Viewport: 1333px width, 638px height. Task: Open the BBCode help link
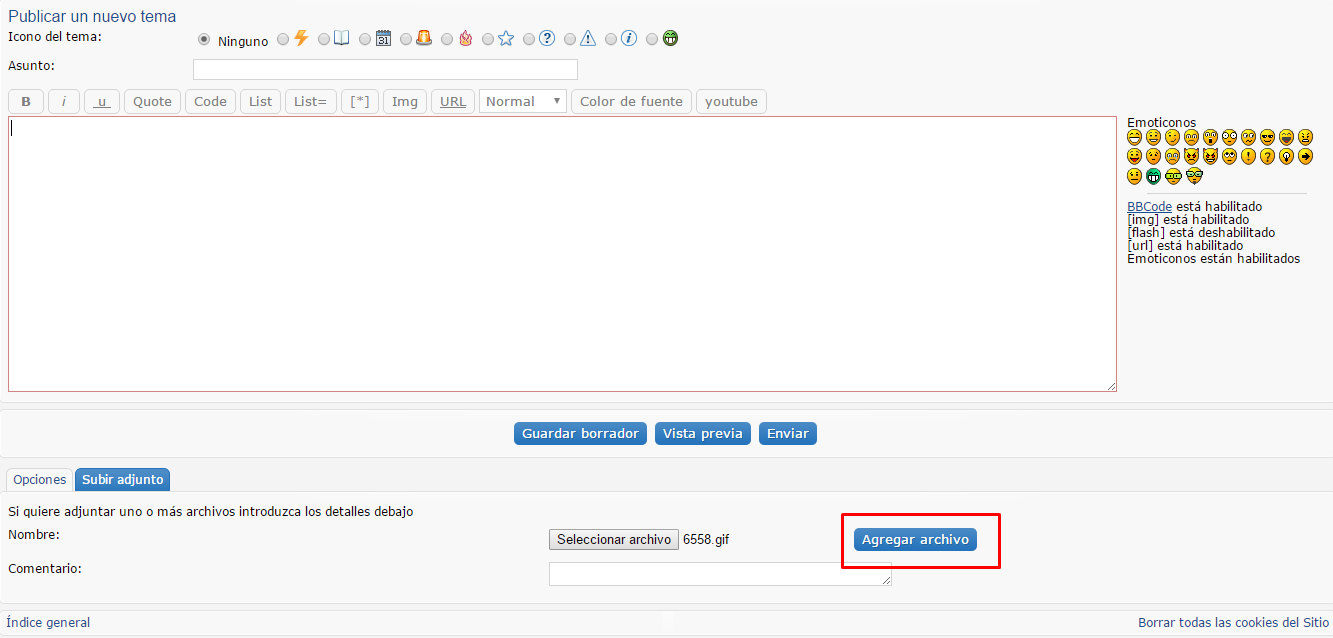(1149, 207)
